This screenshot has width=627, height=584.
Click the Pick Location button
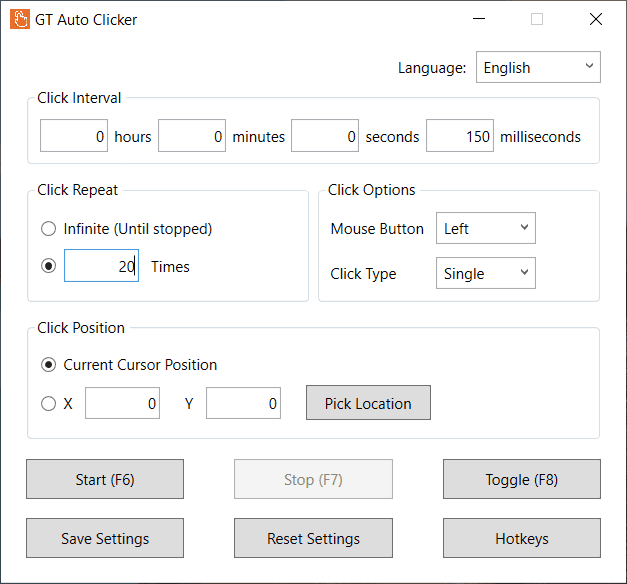[368, 403]
